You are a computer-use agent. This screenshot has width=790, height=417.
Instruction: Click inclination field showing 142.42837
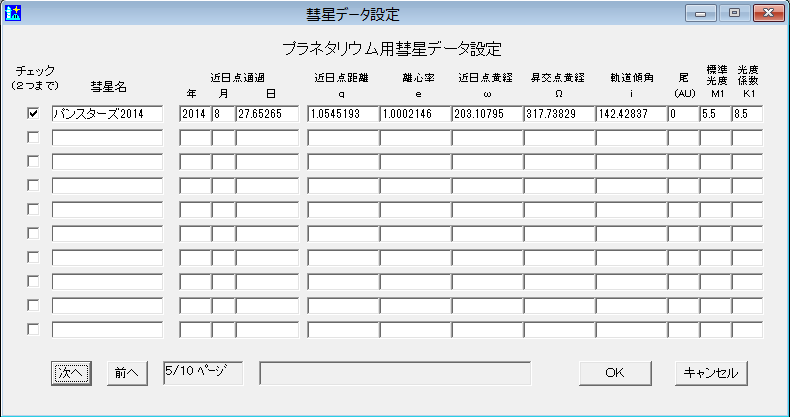(629, 114)
